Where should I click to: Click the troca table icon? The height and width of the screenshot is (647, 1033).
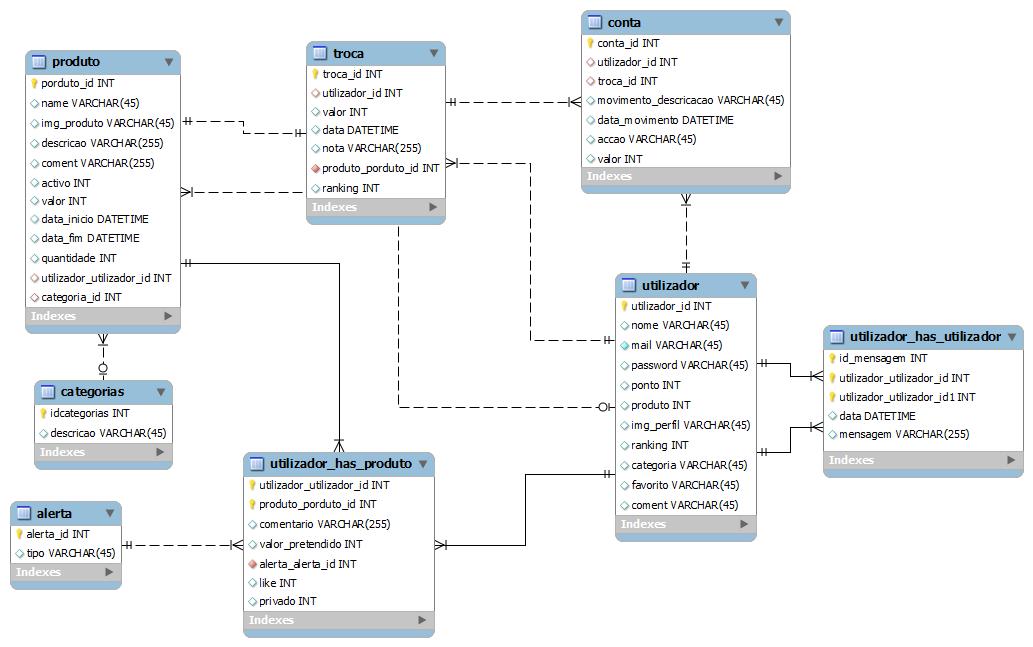[320, 53]
